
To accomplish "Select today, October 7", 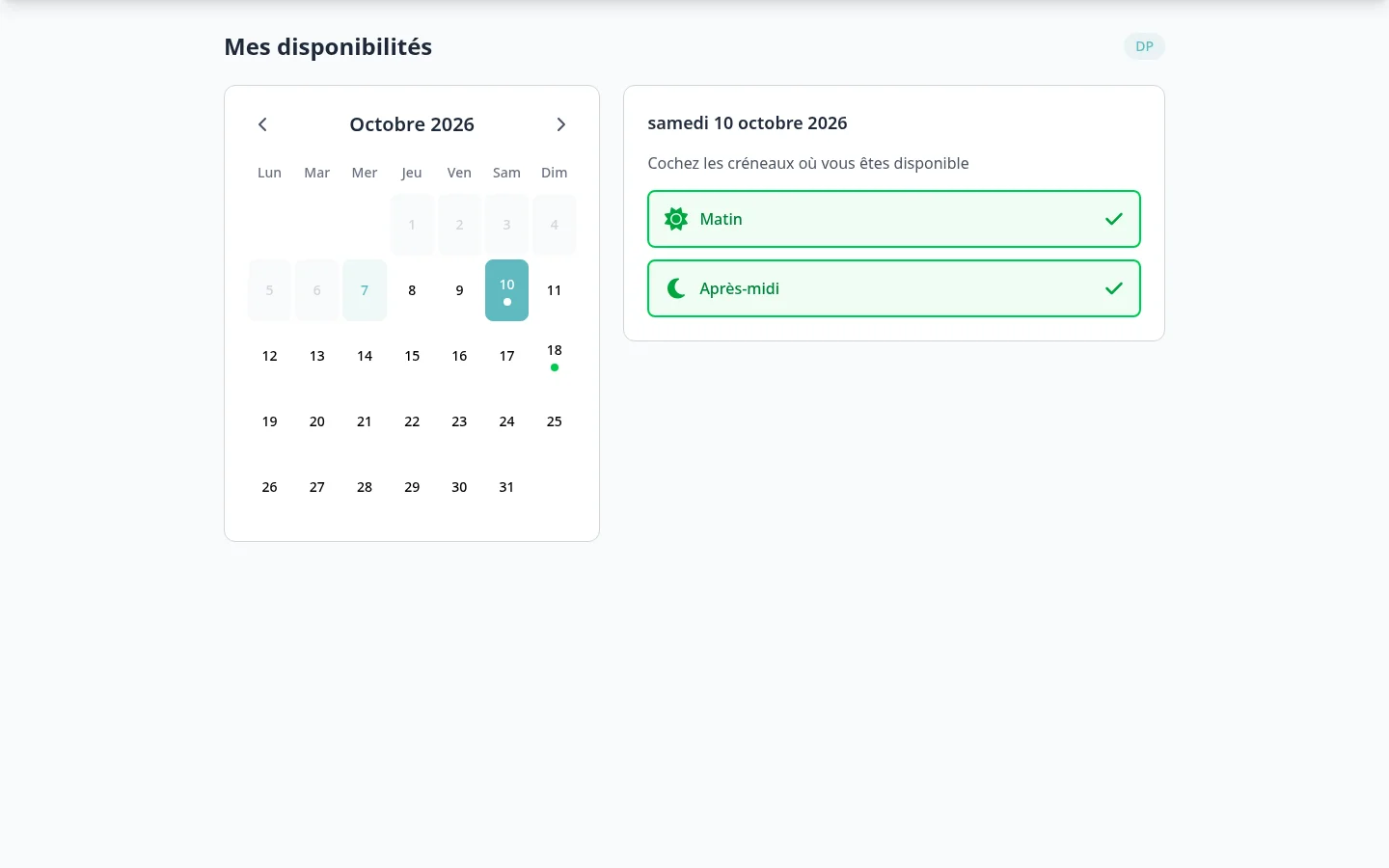I will (x=365, y=290).
